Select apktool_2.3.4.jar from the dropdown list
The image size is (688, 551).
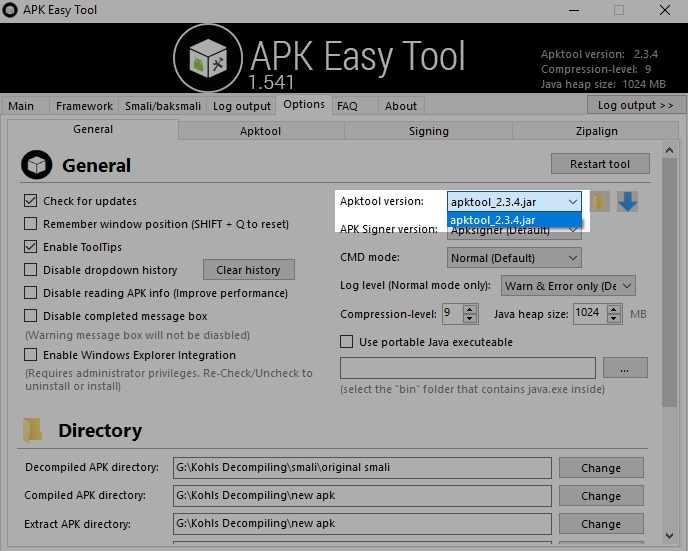coord(514,220)
